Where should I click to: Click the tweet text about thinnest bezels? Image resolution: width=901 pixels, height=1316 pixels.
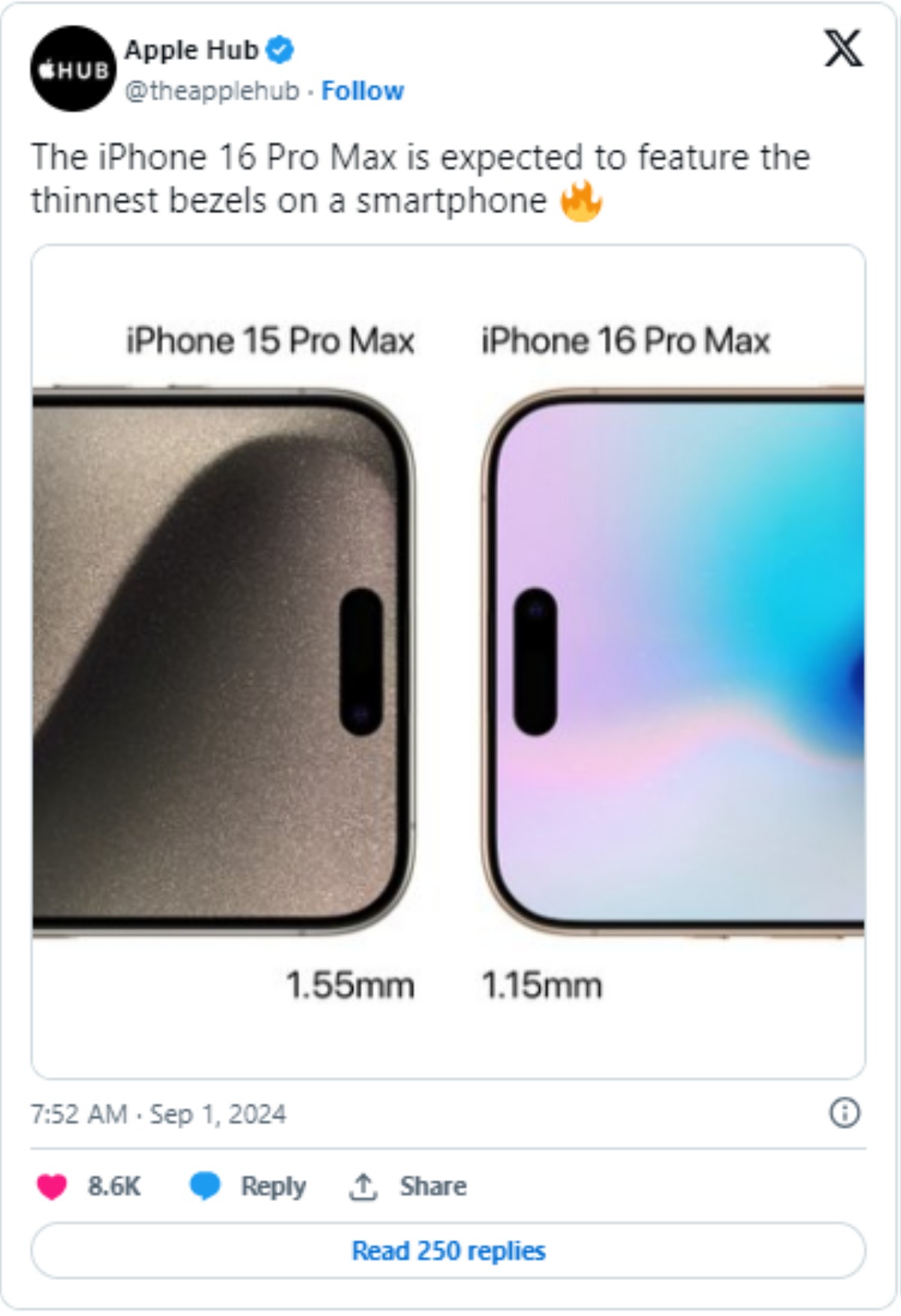coord(420,179)
